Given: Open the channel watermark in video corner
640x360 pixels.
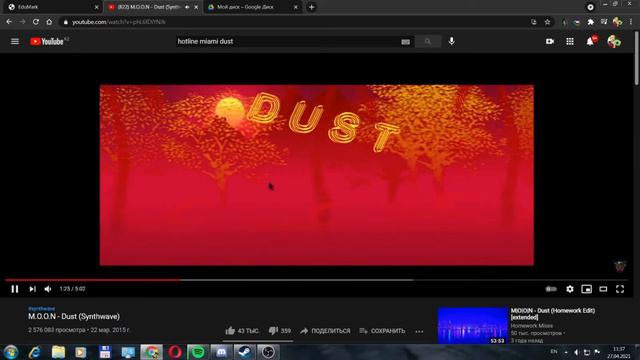Looking at the screenshot, I should [x=620, y=266].
